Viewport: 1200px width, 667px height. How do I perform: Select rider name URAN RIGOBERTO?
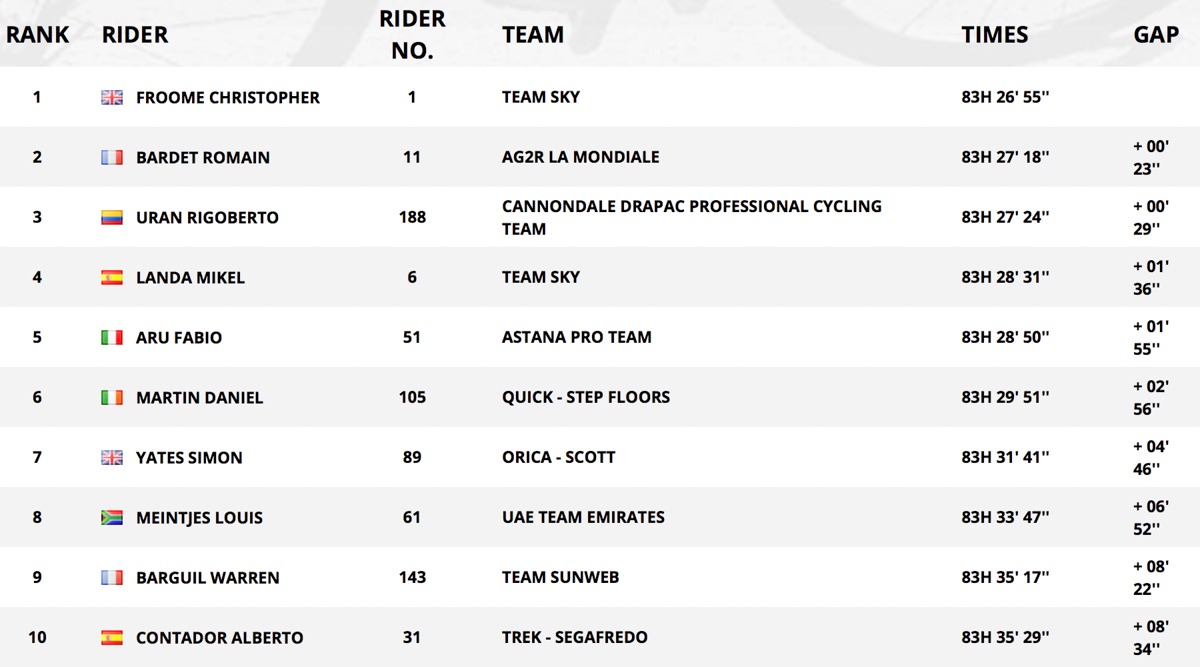tap(207, 217)
